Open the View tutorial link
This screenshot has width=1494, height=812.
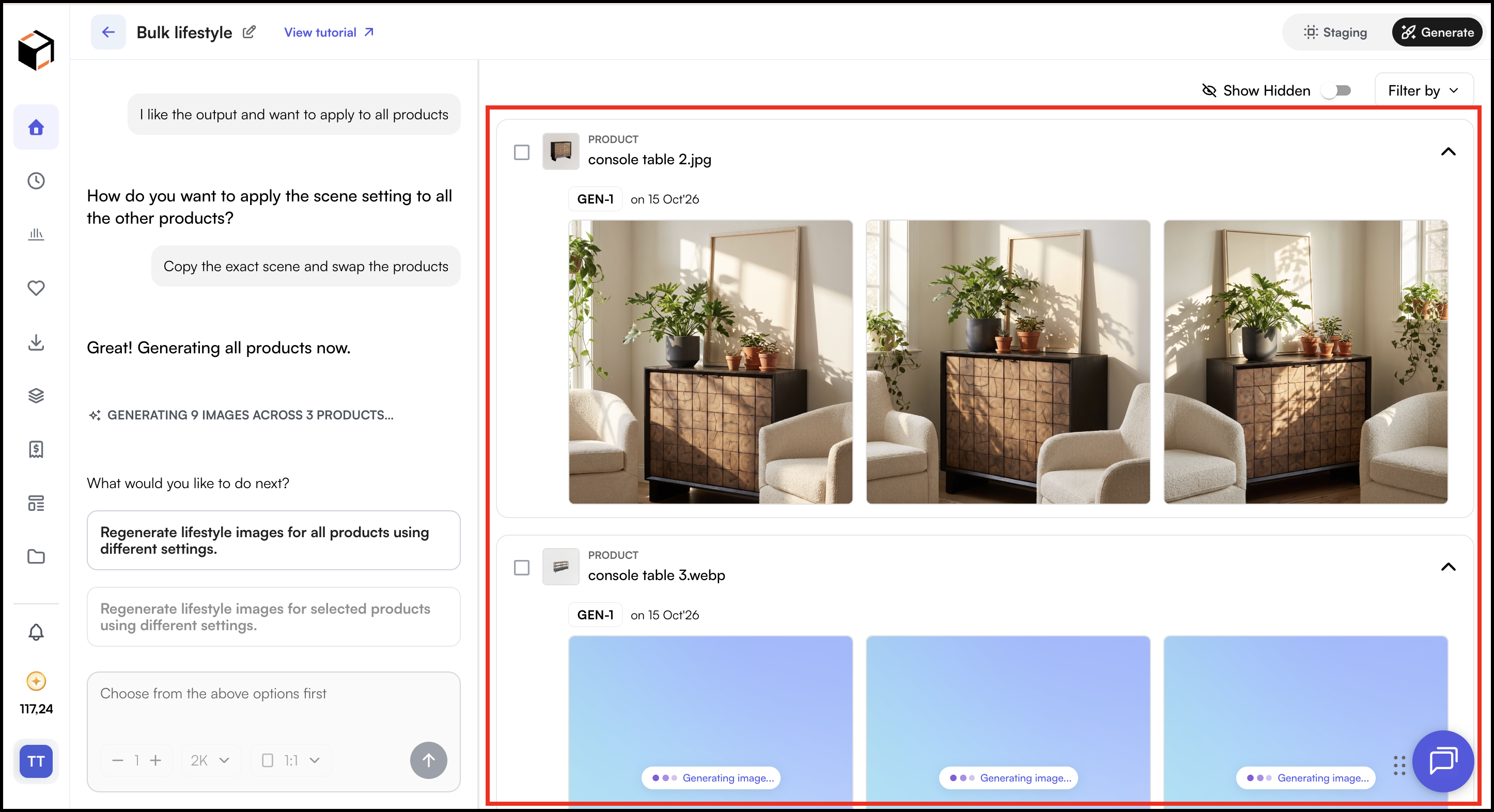coord(329,33)
